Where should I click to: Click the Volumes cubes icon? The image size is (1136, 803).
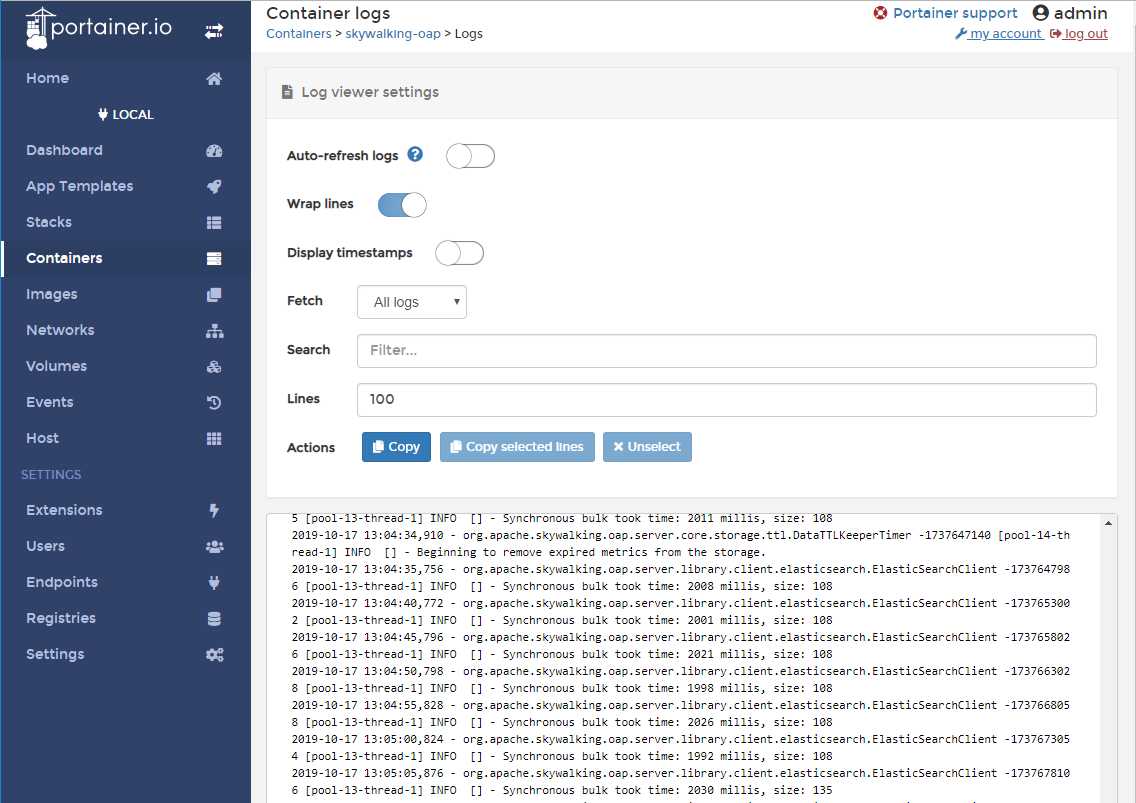[214, 367]
